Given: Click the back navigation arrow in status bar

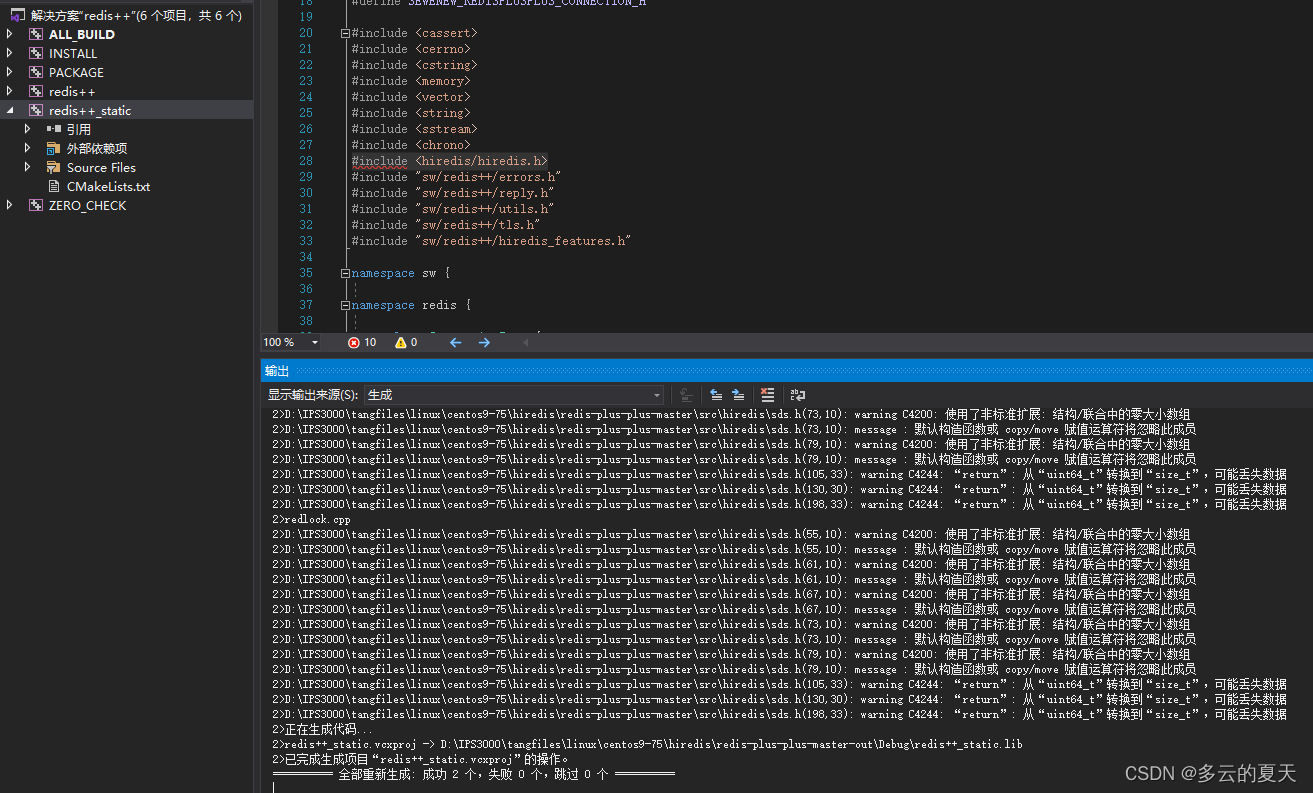Looking at the screenshot, I should [x=455, y=341].
